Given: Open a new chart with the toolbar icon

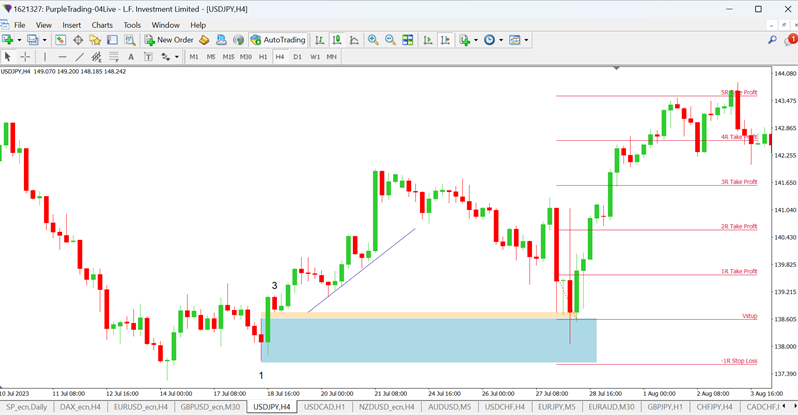Looking at the screenshot, I should [x=8, y=40].
